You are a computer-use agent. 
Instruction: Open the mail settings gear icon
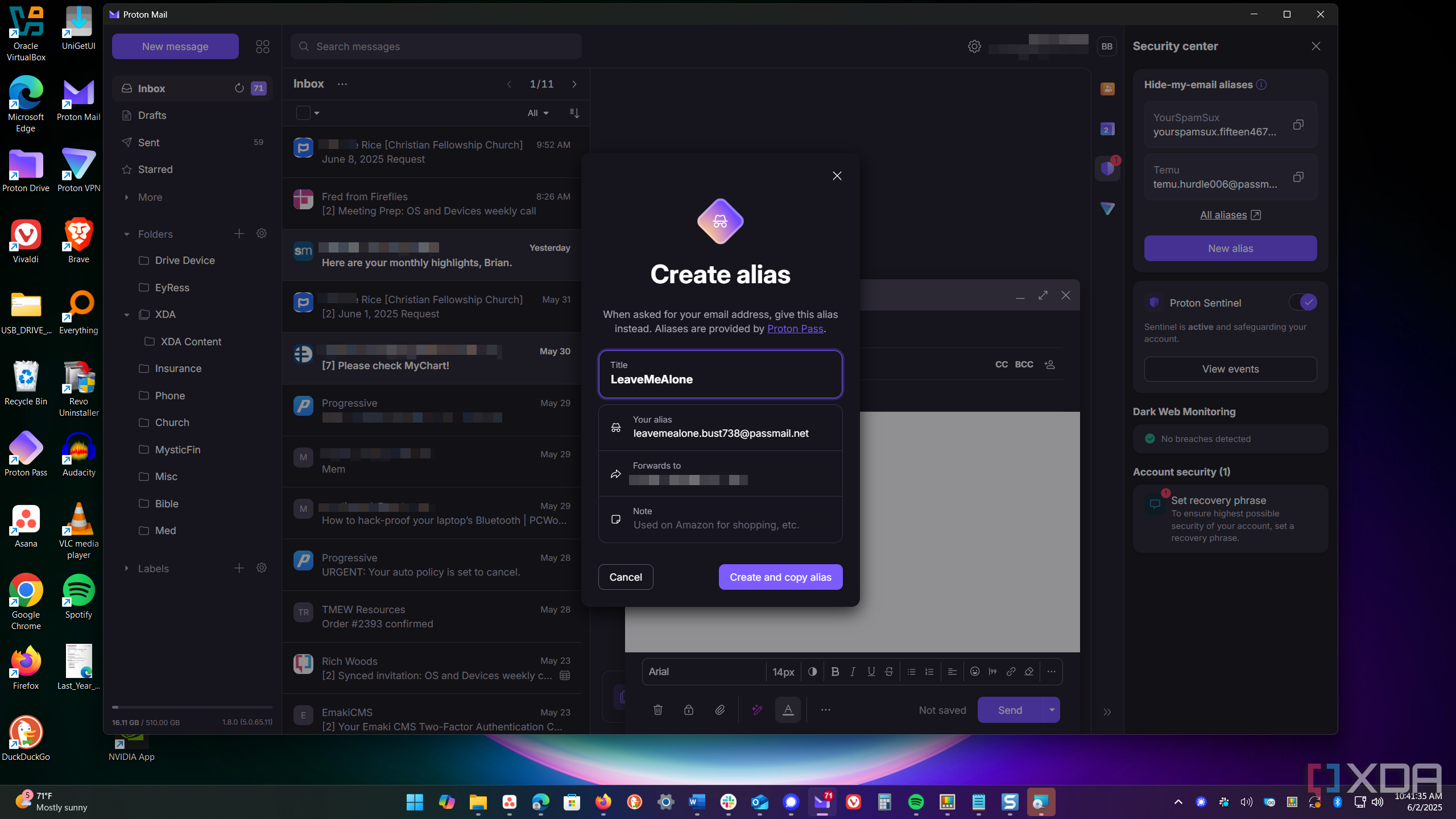pos(974,46)
